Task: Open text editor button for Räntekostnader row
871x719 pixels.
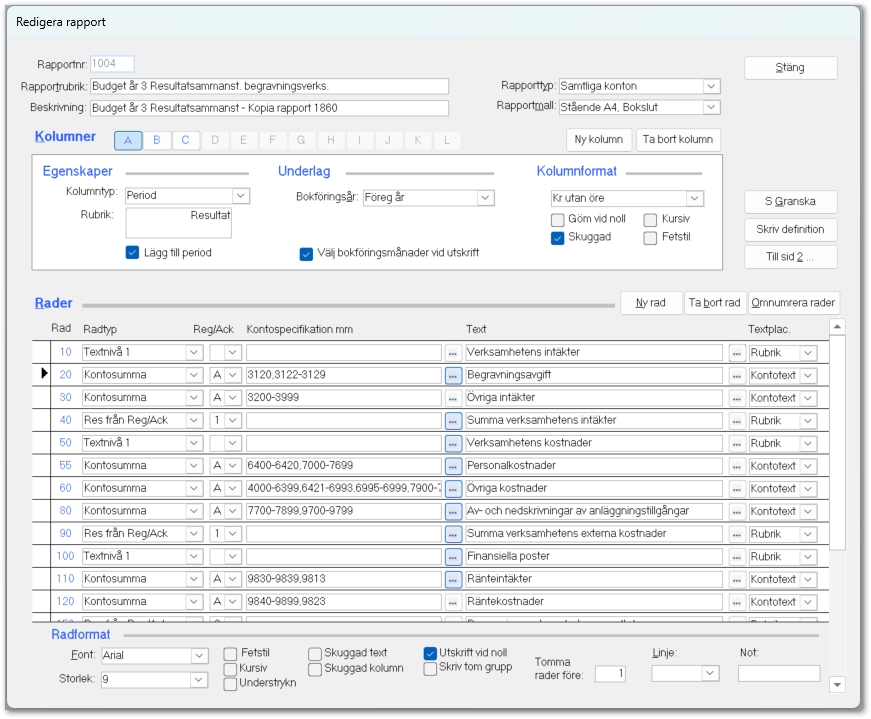Action: (737, 602)
